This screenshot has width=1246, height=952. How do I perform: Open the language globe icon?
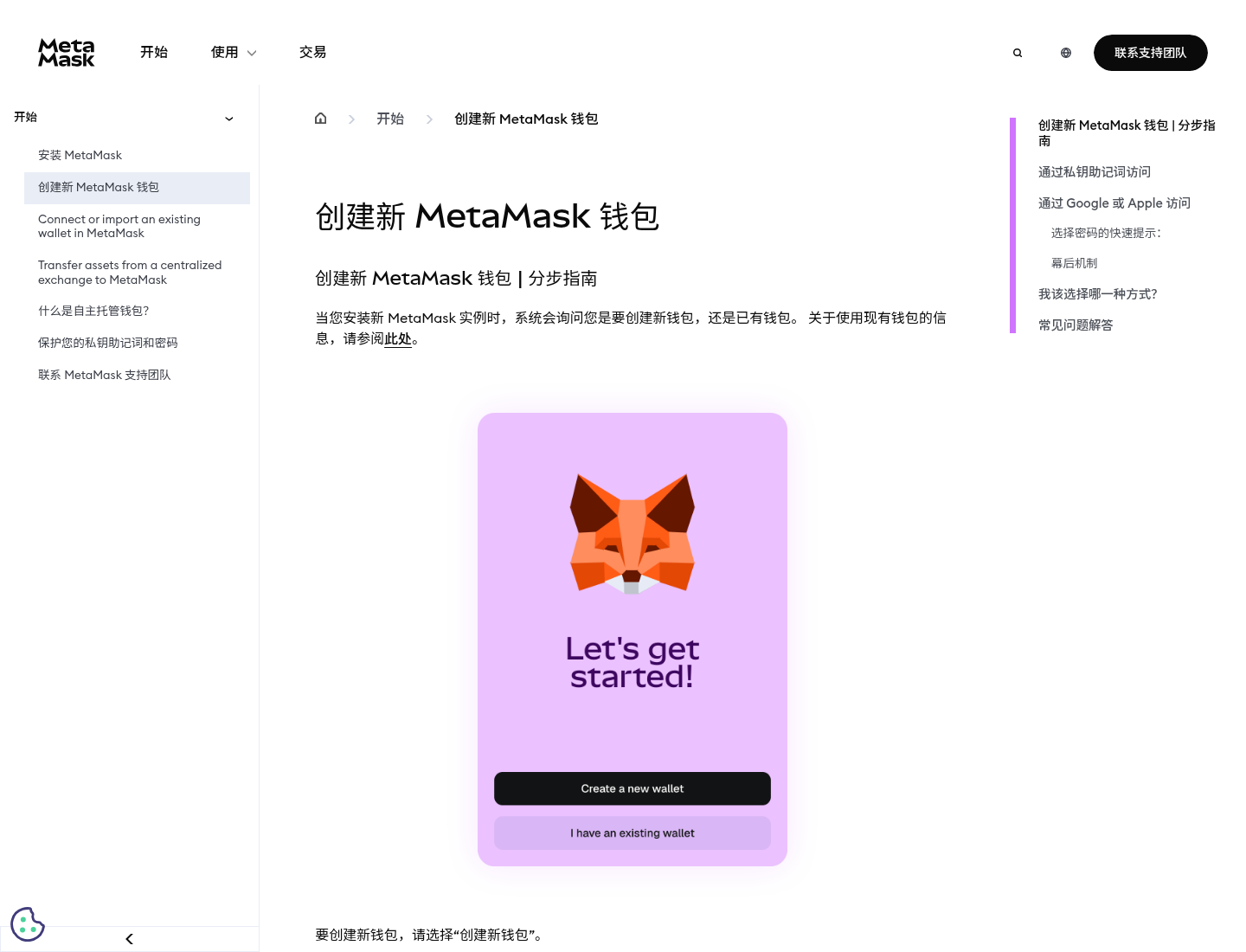[1066, 53]
